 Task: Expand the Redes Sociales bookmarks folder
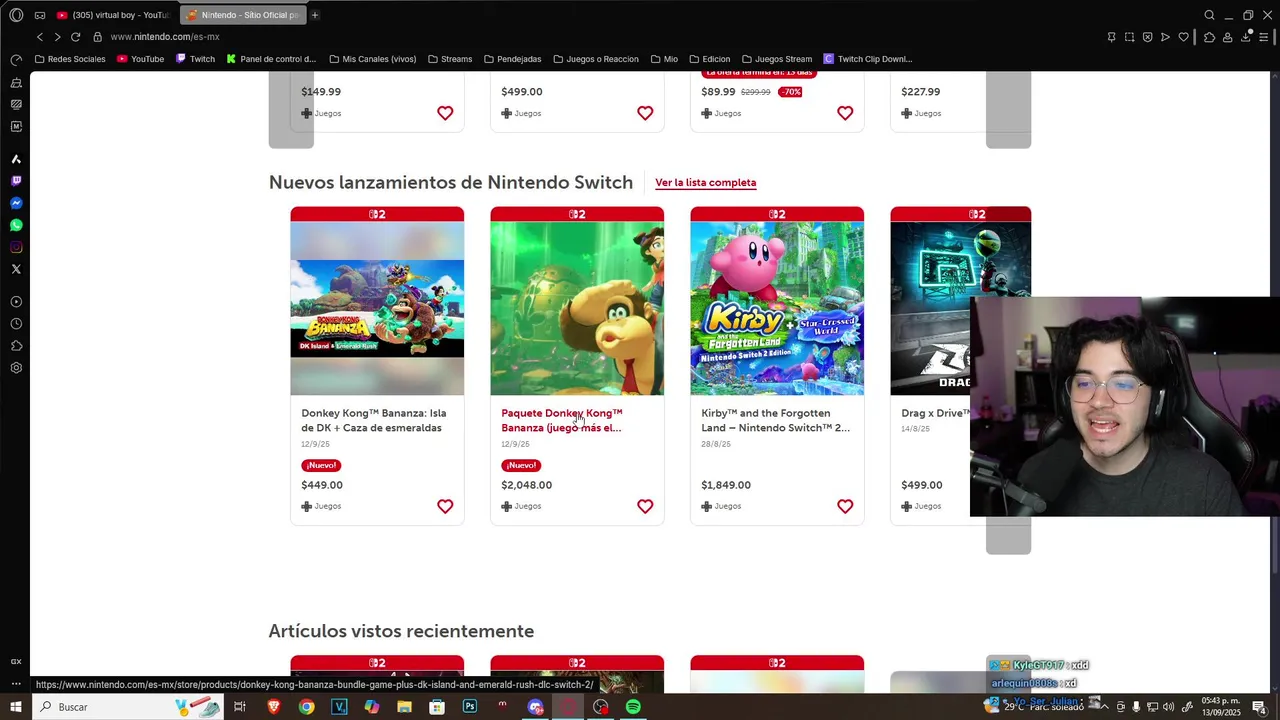pos(70,59)
